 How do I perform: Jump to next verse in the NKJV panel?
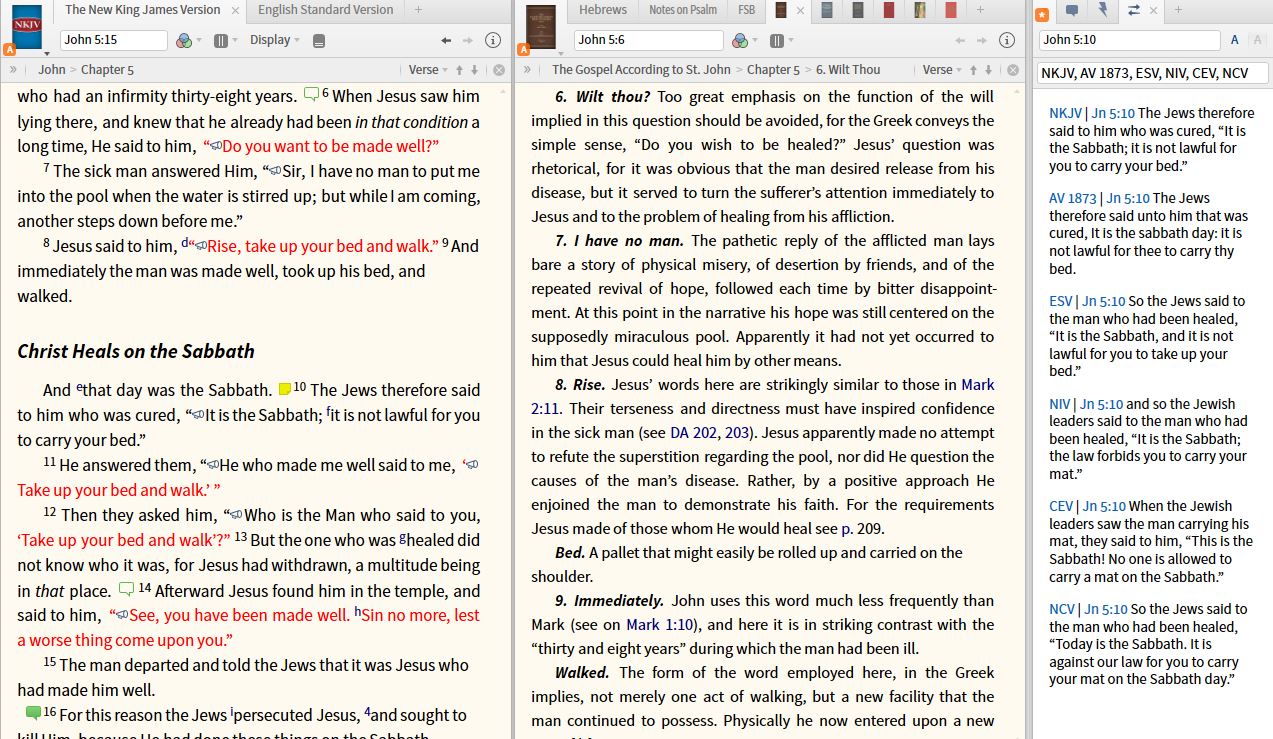(x=476, y=69)
